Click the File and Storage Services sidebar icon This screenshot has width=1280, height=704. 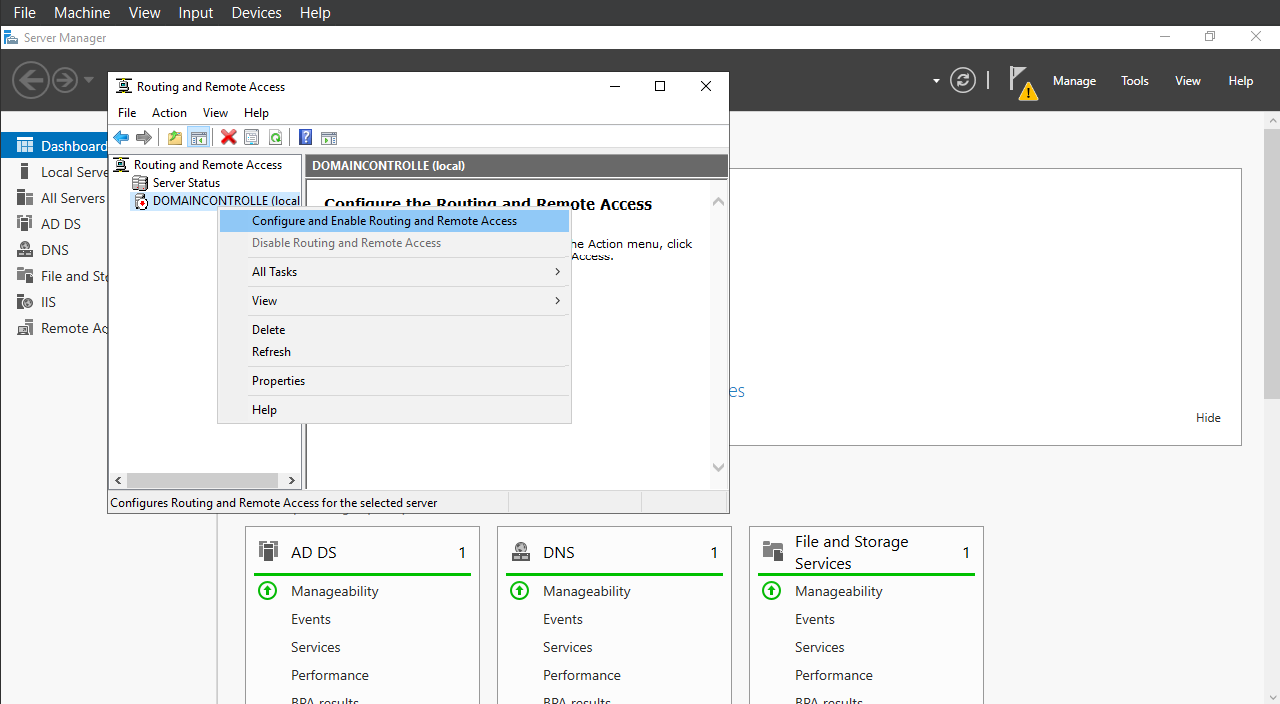tap(25, 276)
